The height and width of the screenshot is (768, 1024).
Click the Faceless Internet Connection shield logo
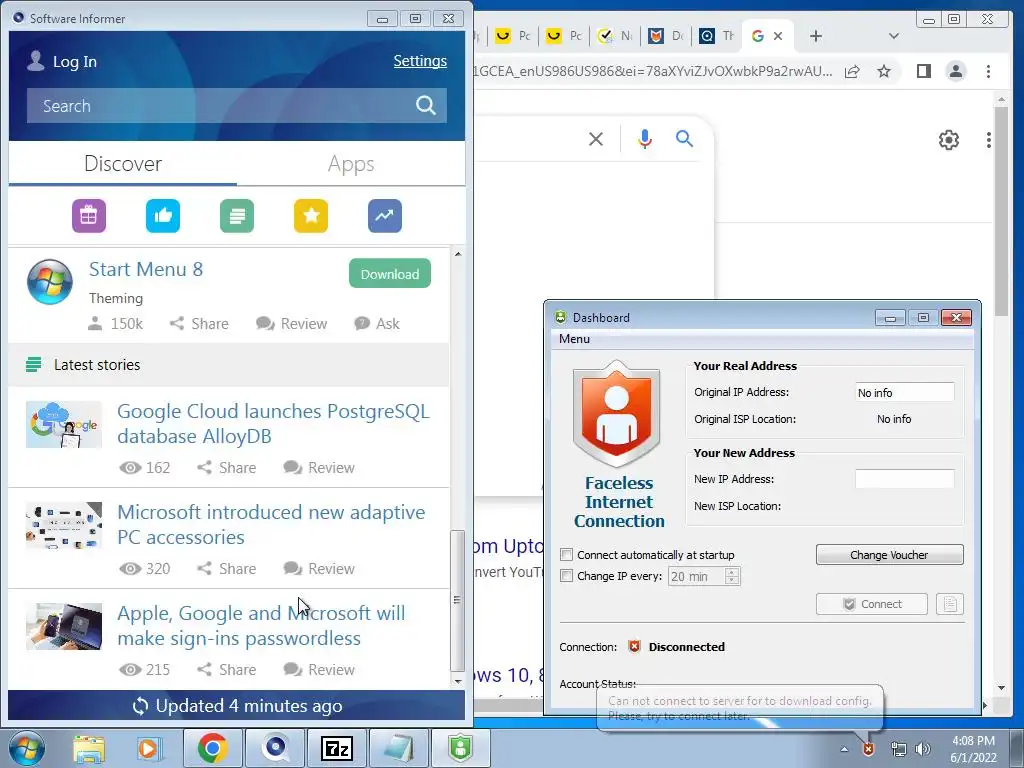(x=616, y=413)
